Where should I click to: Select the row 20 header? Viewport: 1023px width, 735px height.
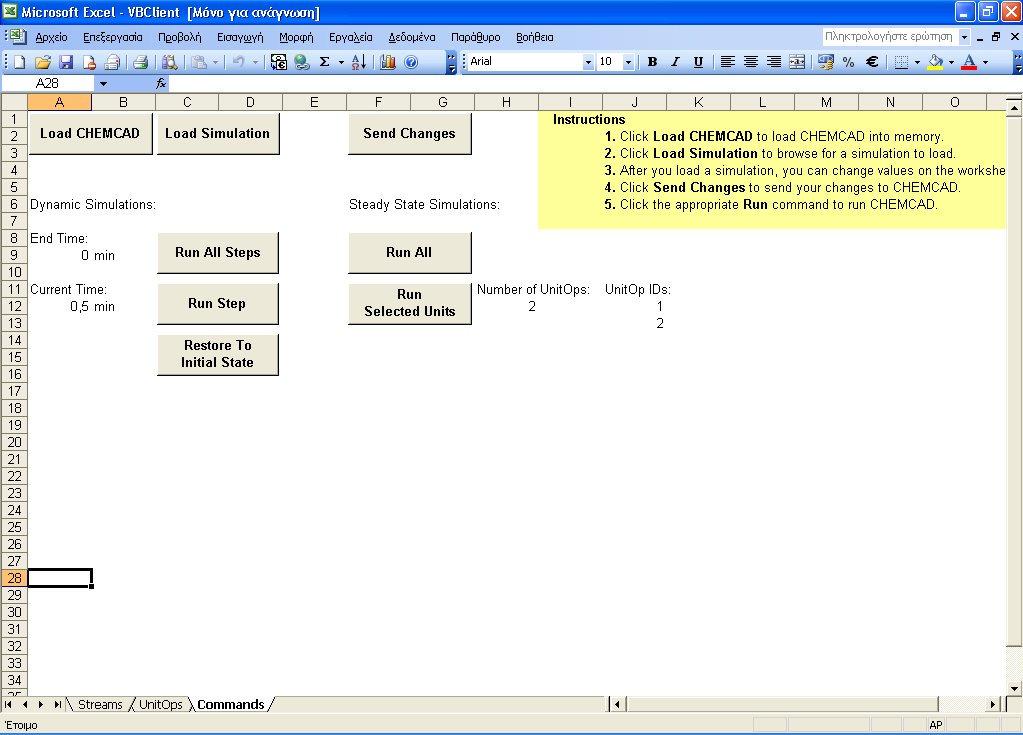tap(14, 442)
